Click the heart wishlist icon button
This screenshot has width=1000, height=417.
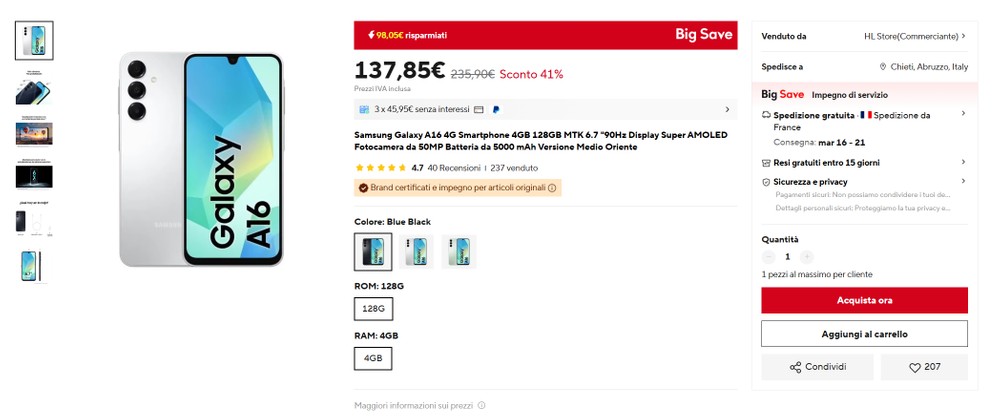915,367
